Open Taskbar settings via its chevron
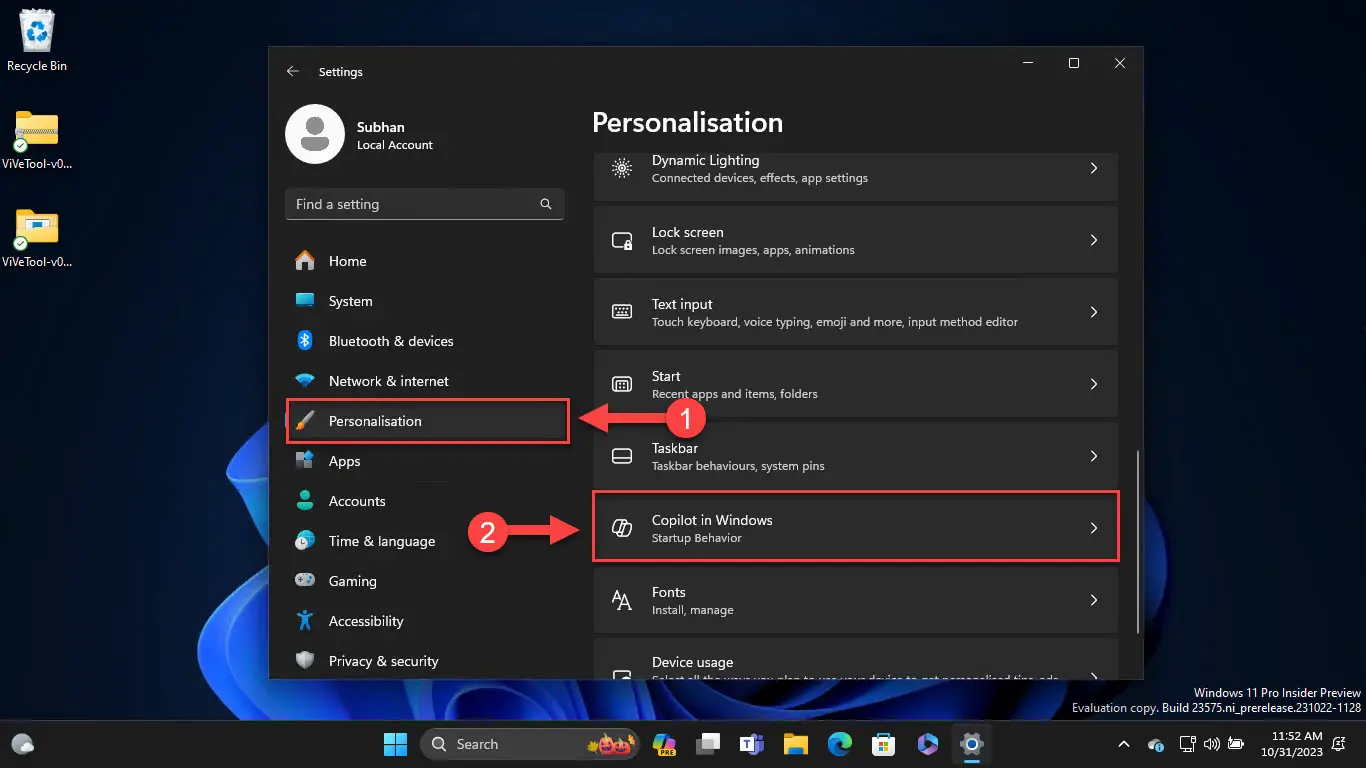 (1094, 456)
